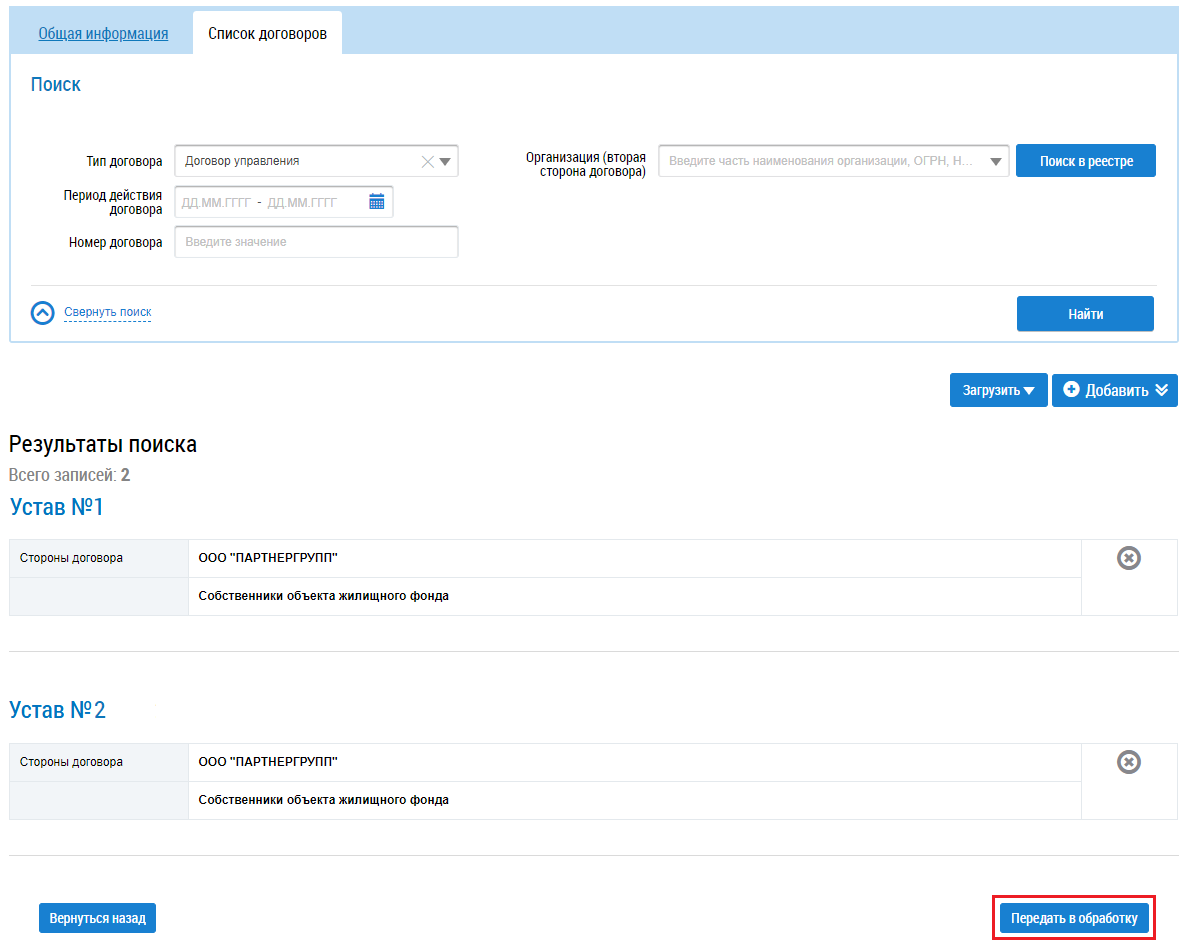This screenshot has height=952, width=1187.
Task: Expand the Добавить menu button
Action: pyautogui.click(x=1114, y=391)
